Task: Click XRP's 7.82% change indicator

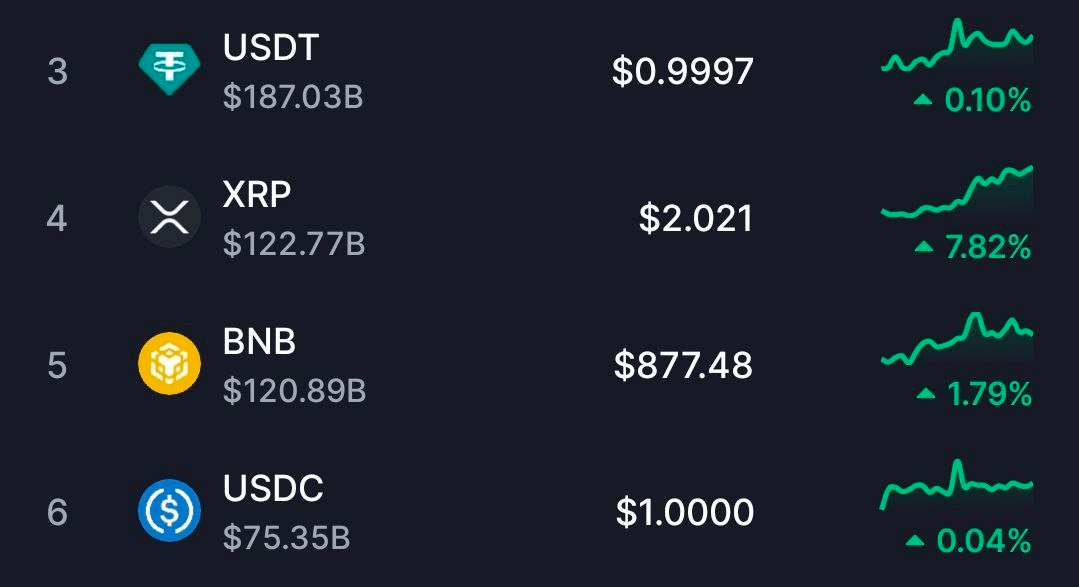Action: point(975,247)
